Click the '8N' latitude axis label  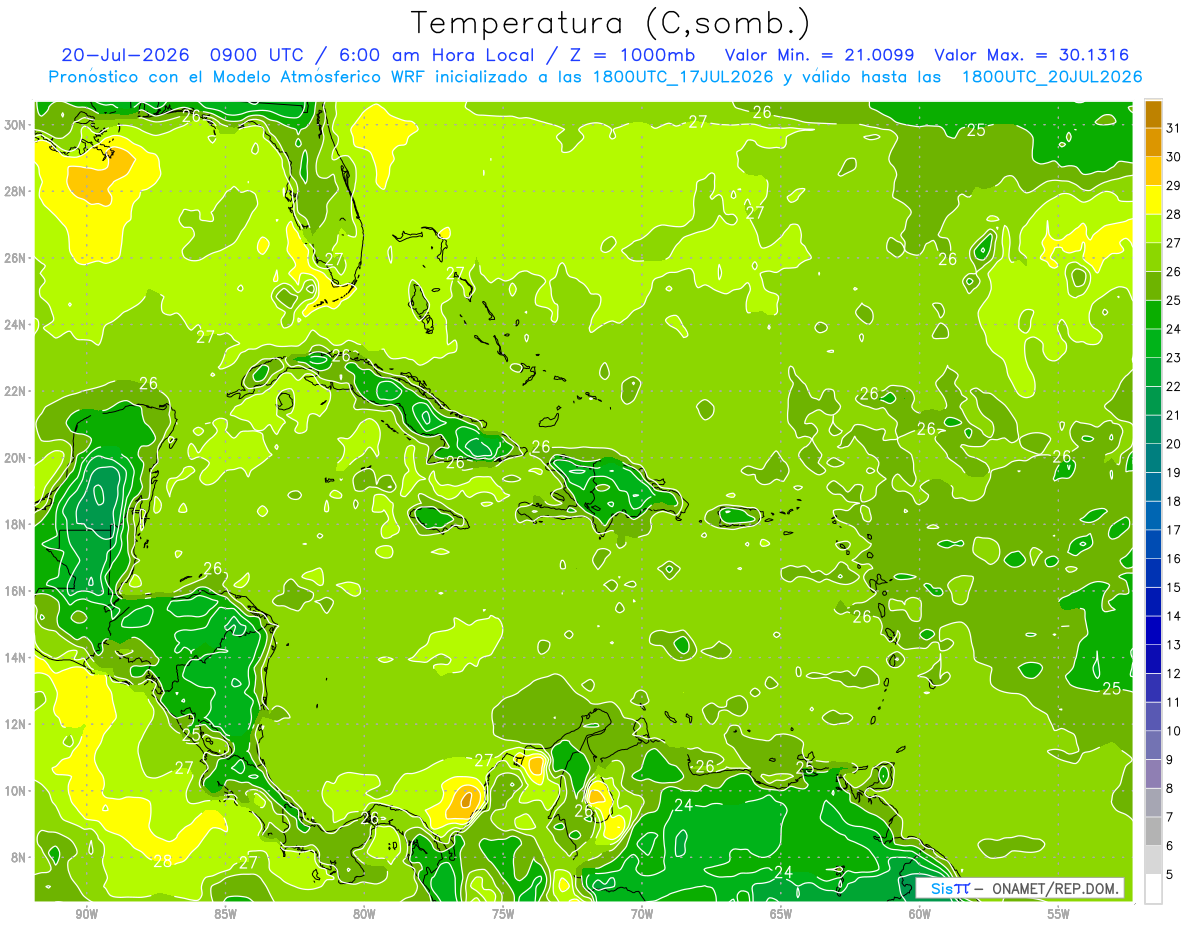20,858
